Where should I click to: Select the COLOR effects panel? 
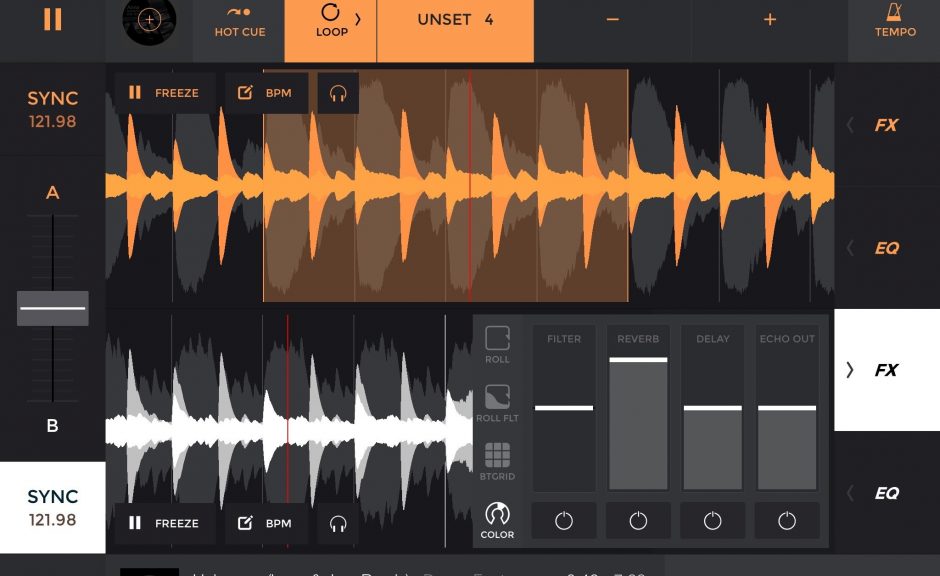click(x=496, y=519)
